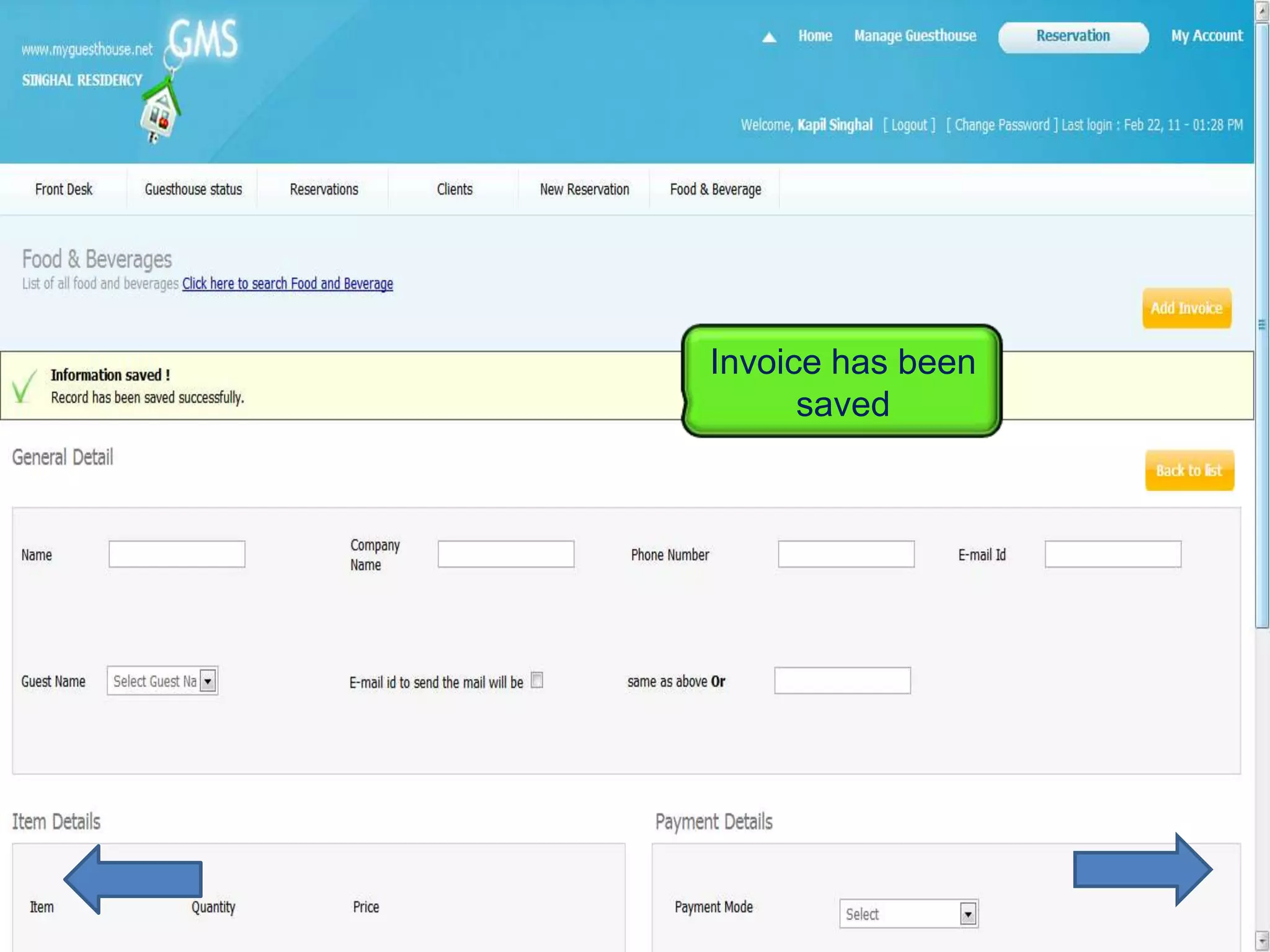Click the scrollbar up arrow

(1262, 11)
